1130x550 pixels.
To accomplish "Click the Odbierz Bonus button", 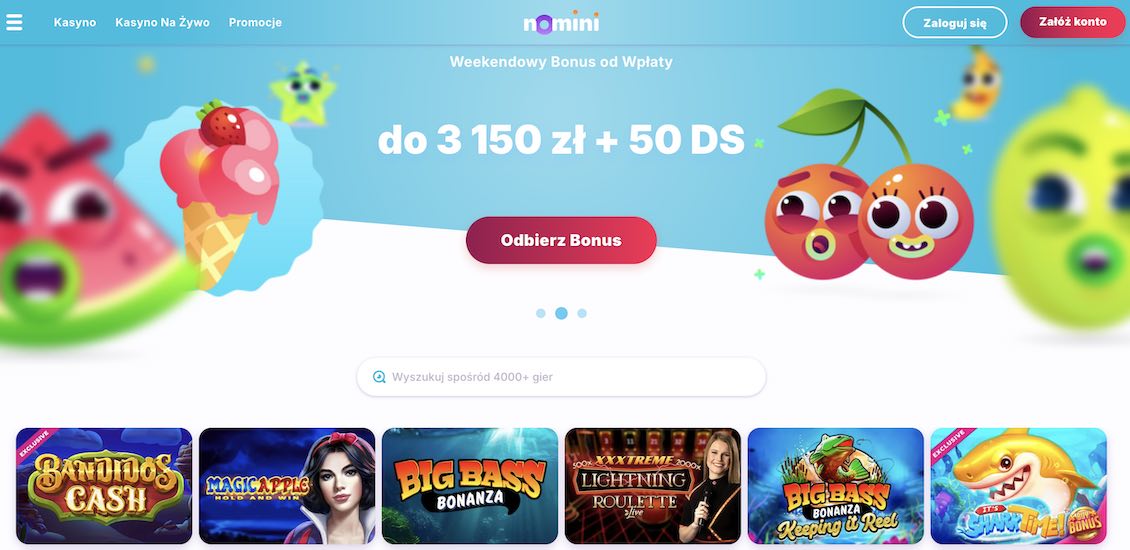I will (561, 240).
